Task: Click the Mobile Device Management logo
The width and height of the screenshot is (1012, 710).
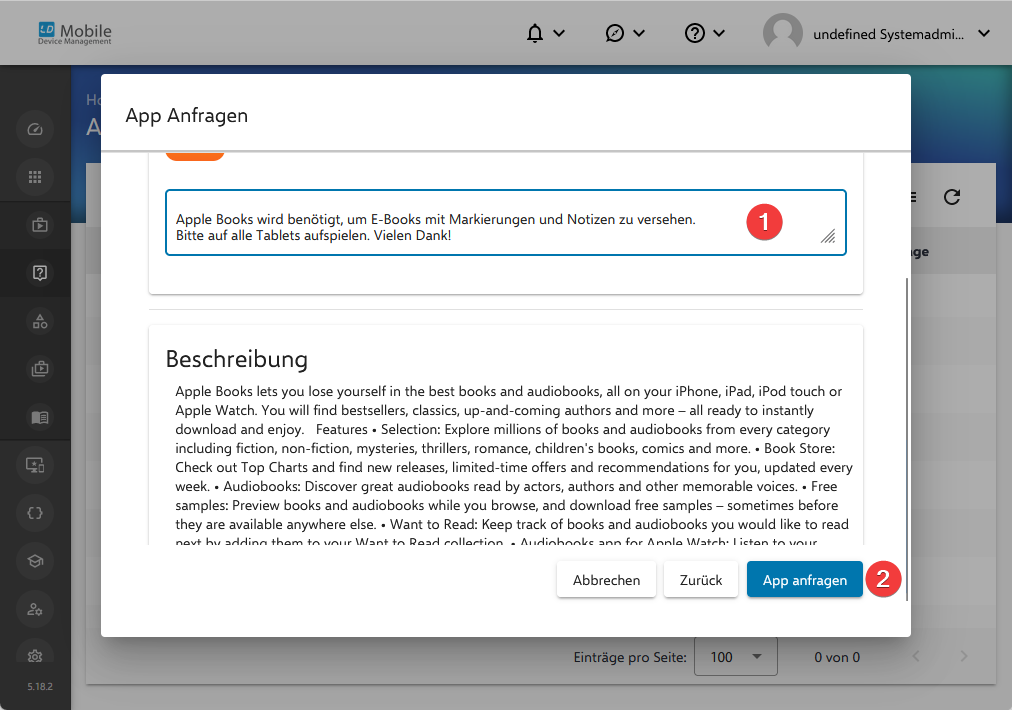Action: [x=74, y=34]
